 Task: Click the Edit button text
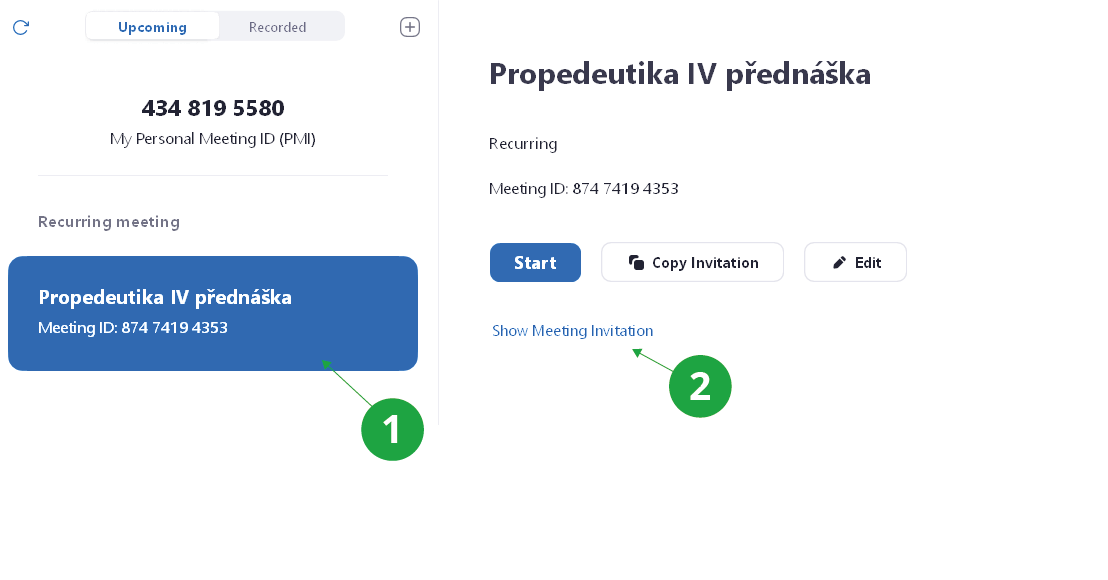pyautogui.click(x=868, y=263)
